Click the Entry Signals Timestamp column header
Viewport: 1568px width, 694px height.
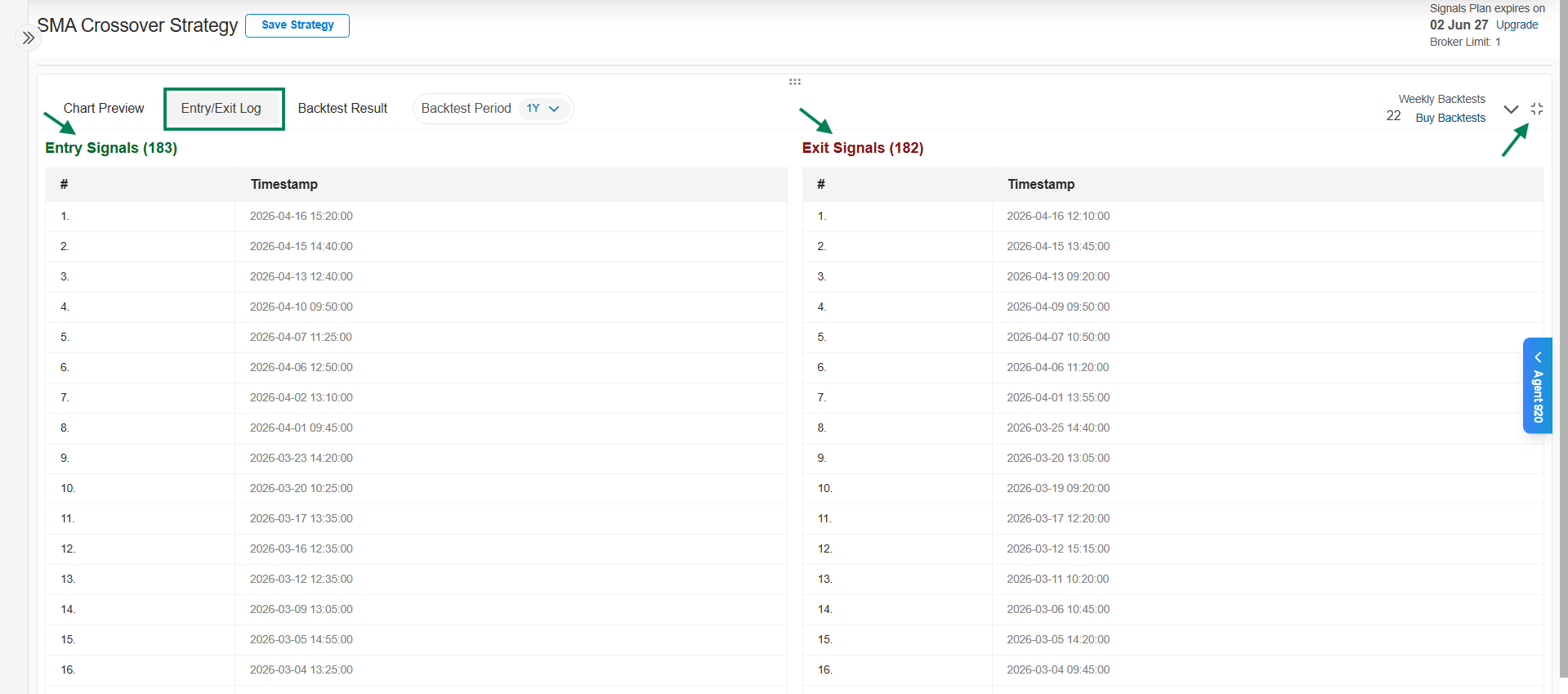(x=284, y=184)
